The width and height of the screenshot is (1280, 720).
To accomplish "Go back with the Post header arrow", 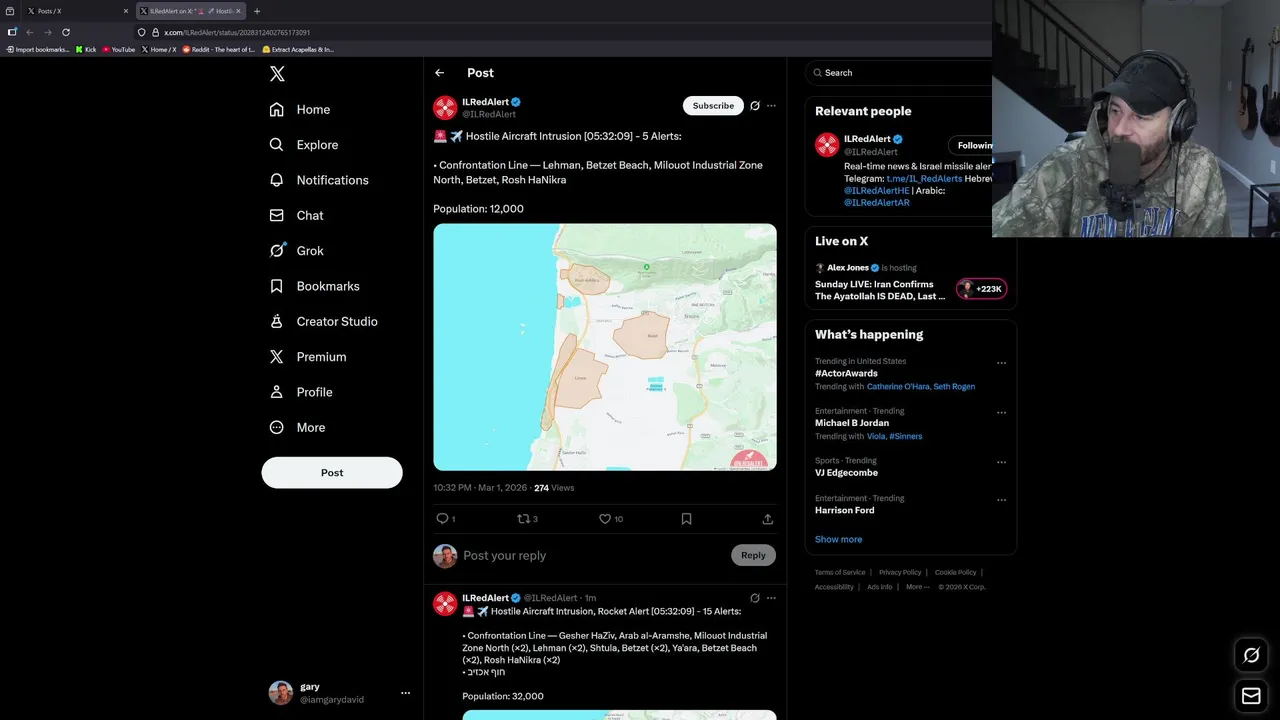I will pyautogui.click(x=439, y=73).
